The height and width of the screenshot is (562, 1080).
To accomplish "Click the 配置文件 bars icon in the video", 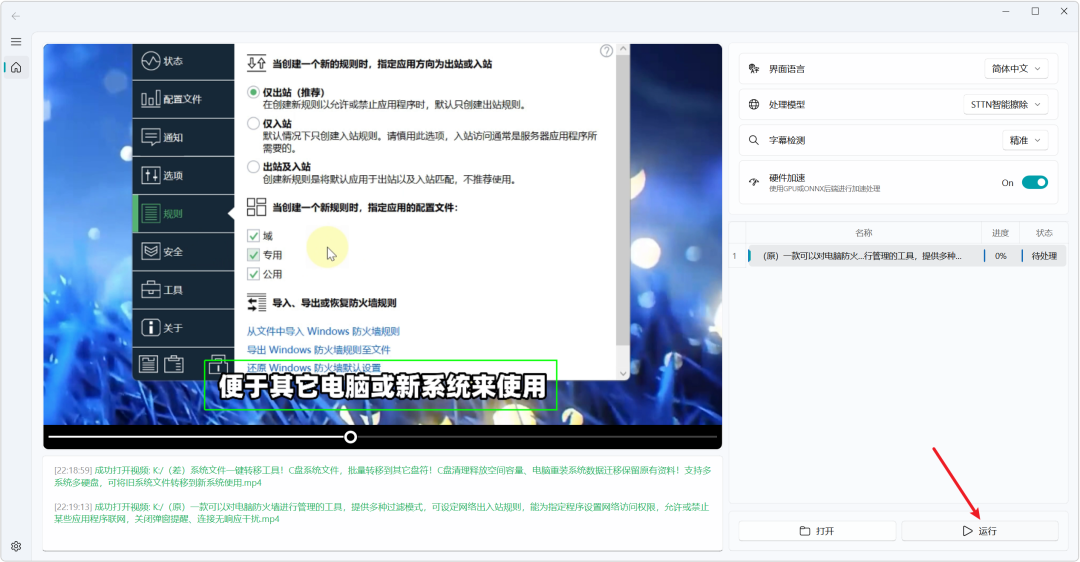I will coord(151,99).
